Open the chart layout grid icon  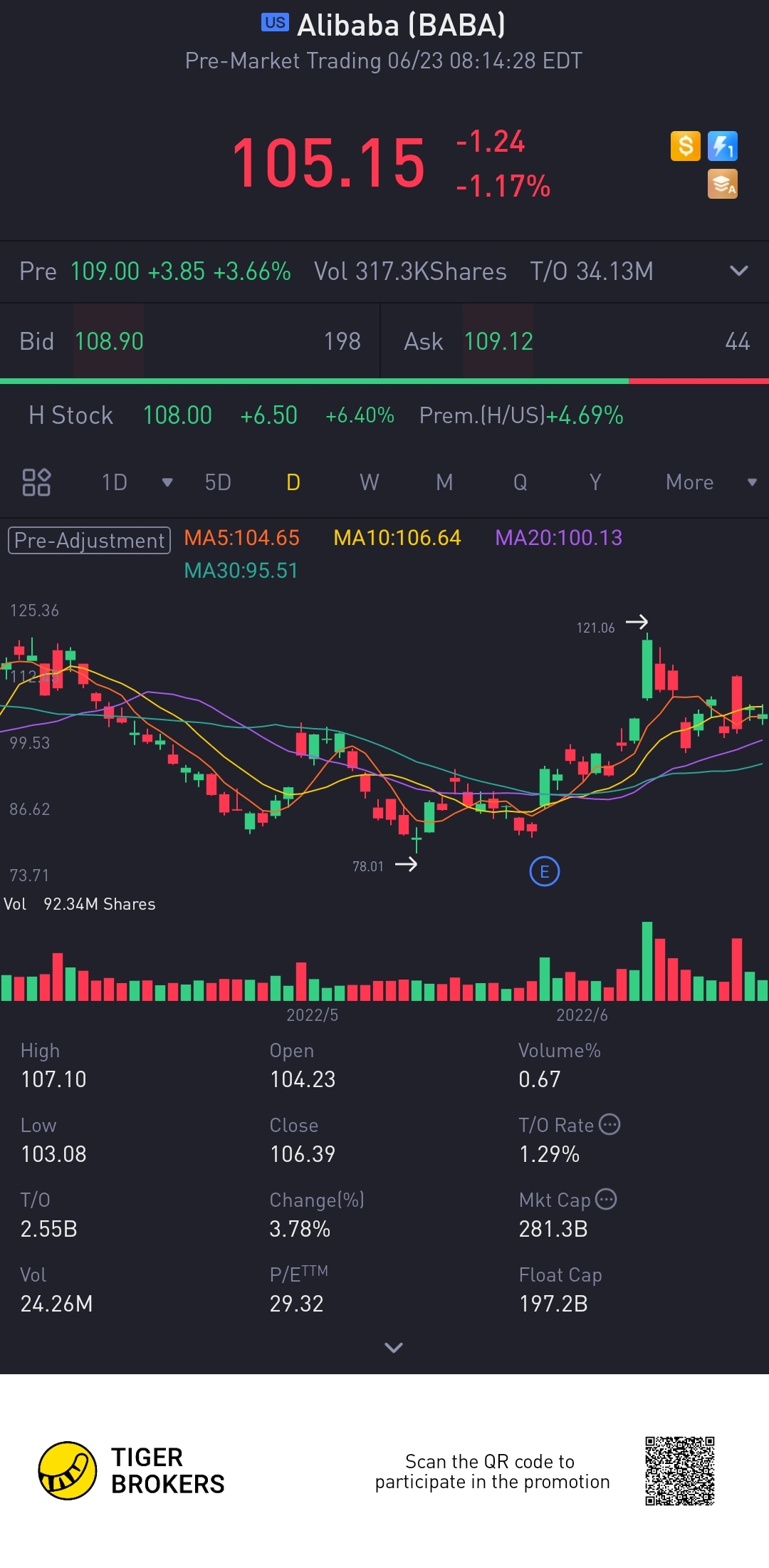coord(36,482)
